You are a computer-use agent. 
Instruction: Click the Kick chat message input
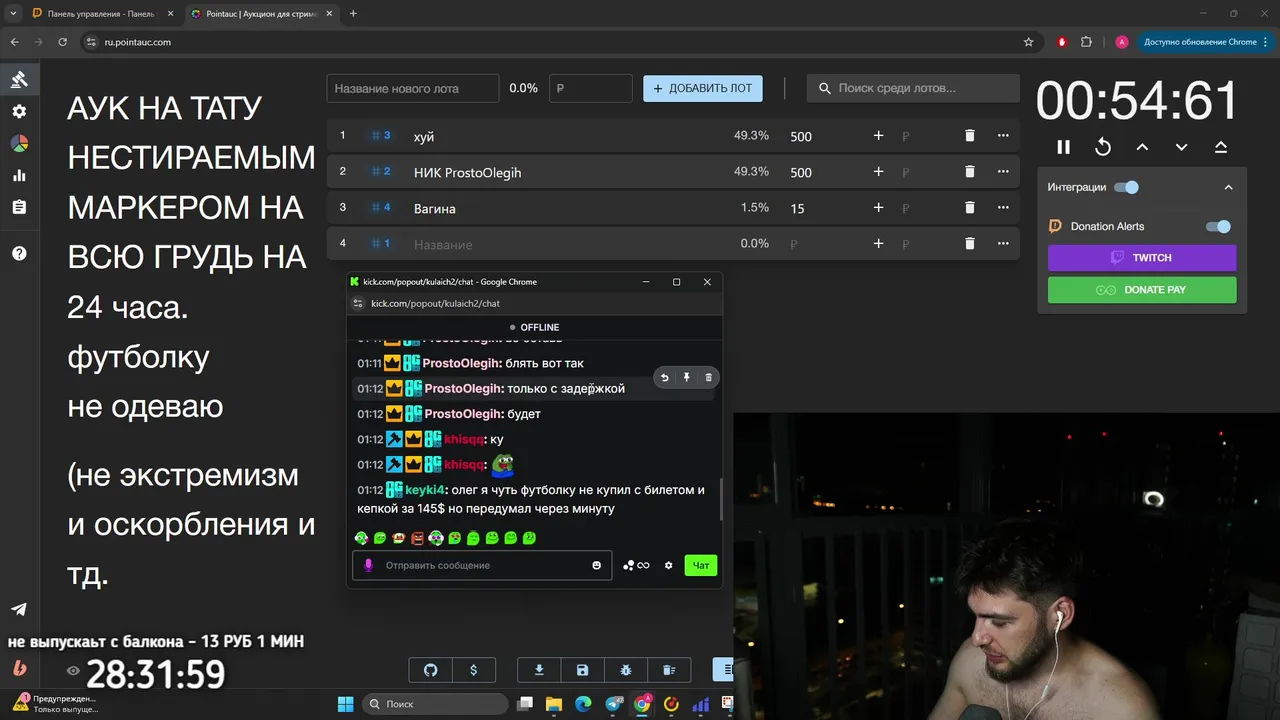pos(482,565)
